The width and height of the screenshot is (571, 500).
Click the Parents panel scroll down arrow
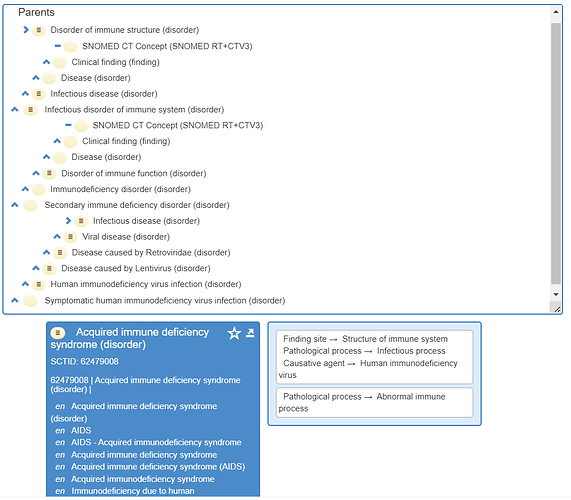point(556,295)
